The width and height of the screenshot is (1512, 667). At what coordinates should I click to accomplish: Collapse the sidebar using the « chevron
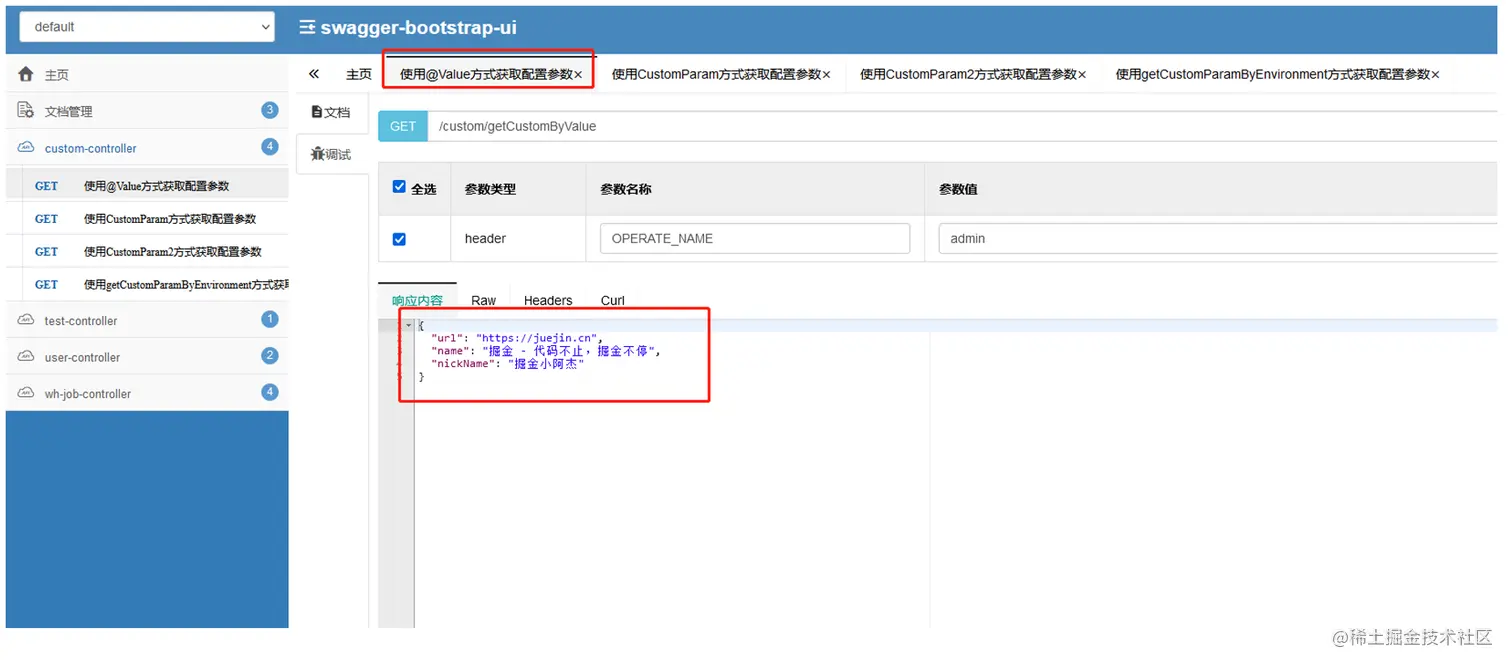click(313, 73)
